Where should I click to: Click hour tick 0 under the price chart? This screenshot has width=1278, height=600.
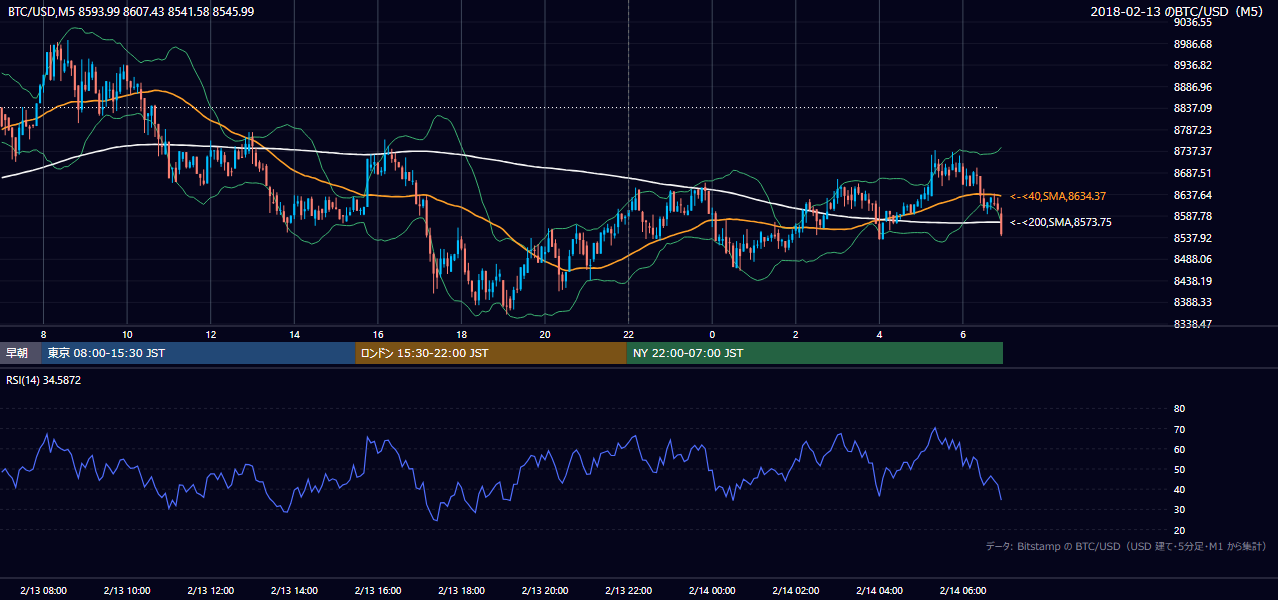pos(712,334)
